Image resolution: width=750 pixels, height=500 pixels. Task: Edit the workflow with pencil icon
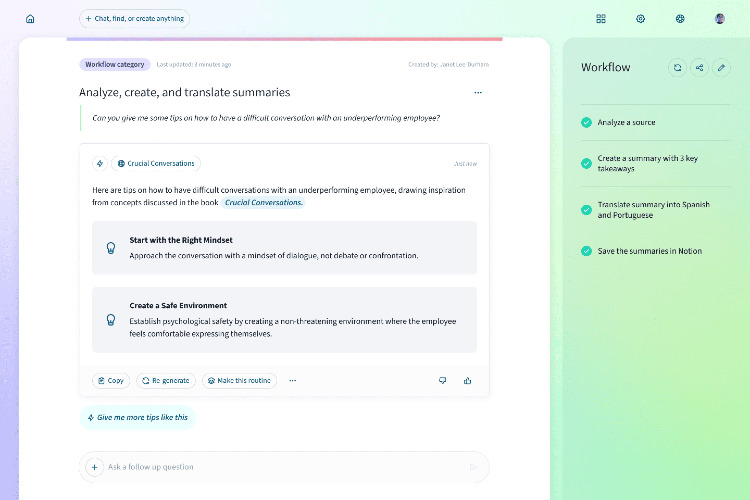(x=721, y=67)
